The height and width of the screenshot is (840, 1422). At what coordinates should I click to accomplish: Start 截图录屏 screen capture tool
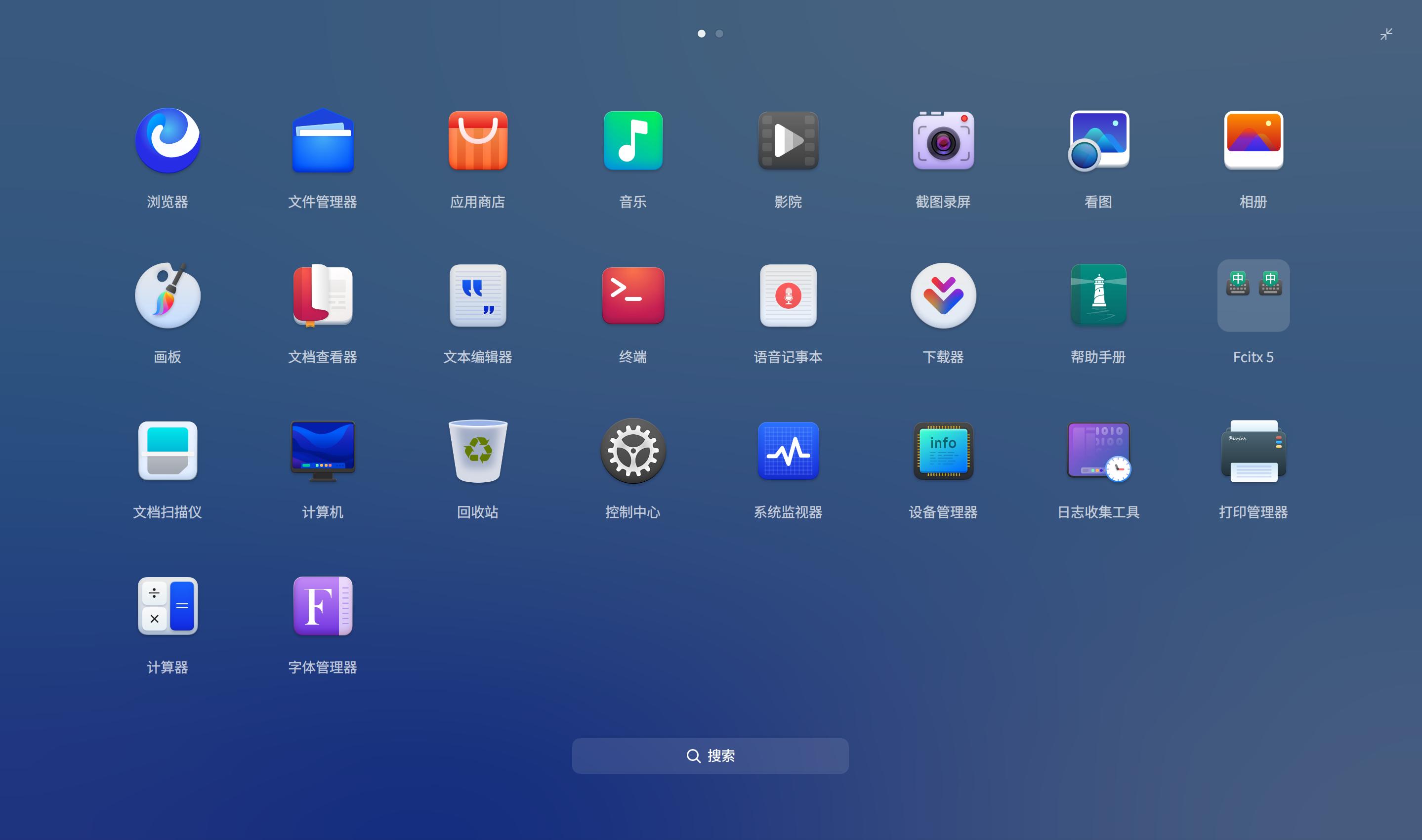pos(943,140)
